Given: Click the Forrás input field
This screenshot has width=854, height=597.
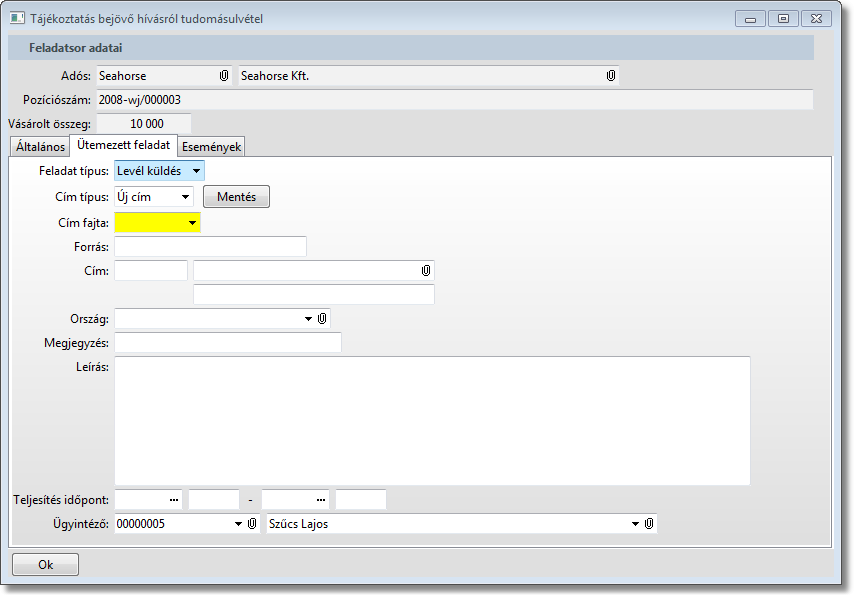Looking at the screenshot, I should click(210, 247).
